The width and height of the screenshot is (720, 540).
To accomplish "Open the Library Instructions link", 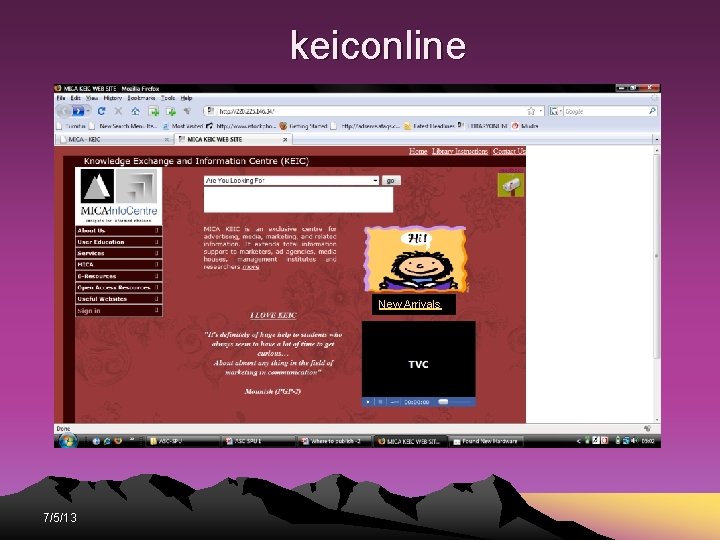I will click(460, 151).
